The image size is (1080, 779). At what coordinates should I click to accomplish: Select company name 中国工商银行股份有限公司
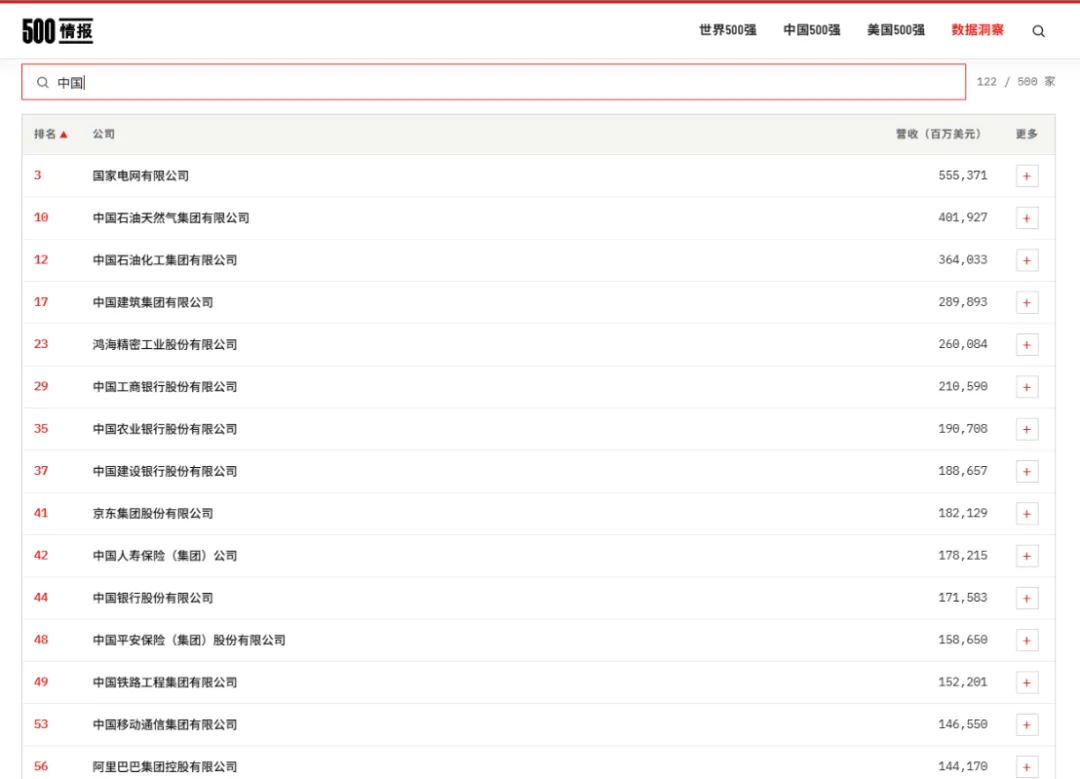coord(165,387)
